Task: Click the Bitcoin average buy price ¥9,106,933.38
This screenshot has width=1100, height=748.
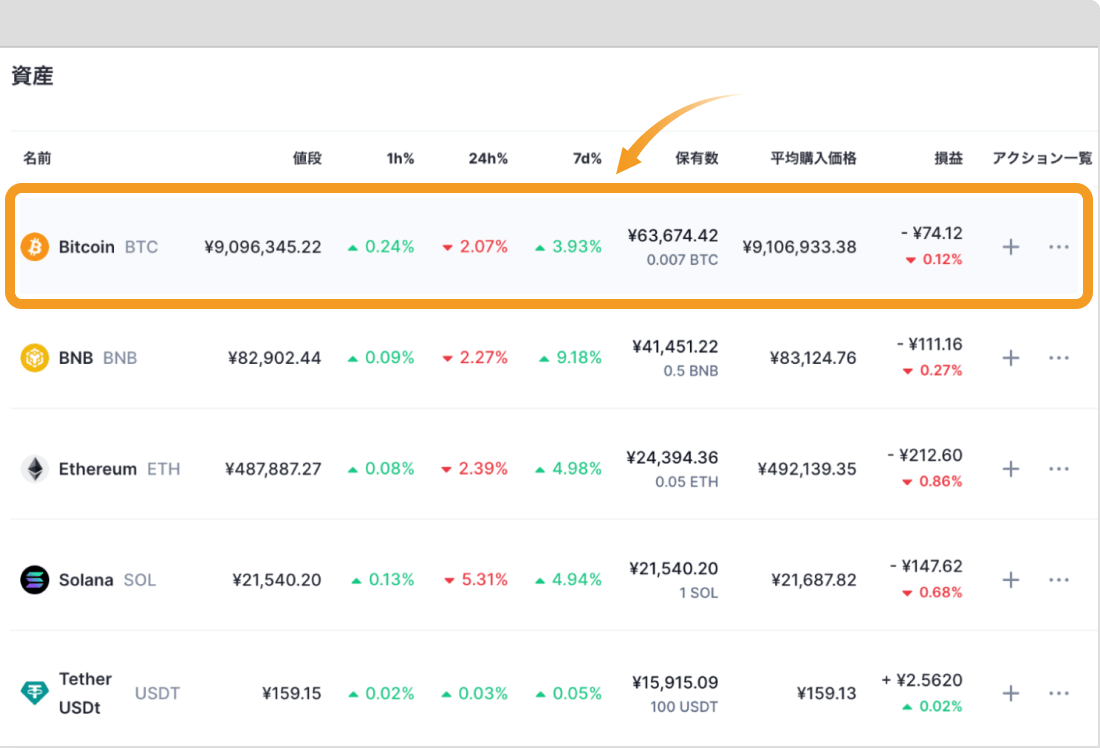Action: pos(799,247)
